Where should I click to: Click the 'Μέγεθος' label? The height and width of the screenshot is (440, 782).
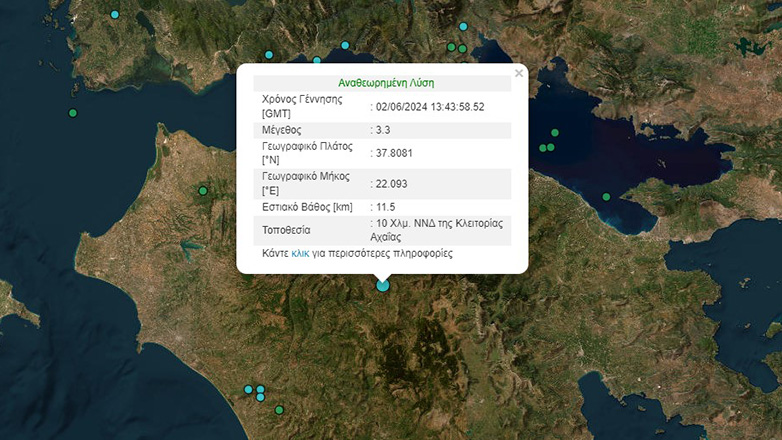(282, 130)
